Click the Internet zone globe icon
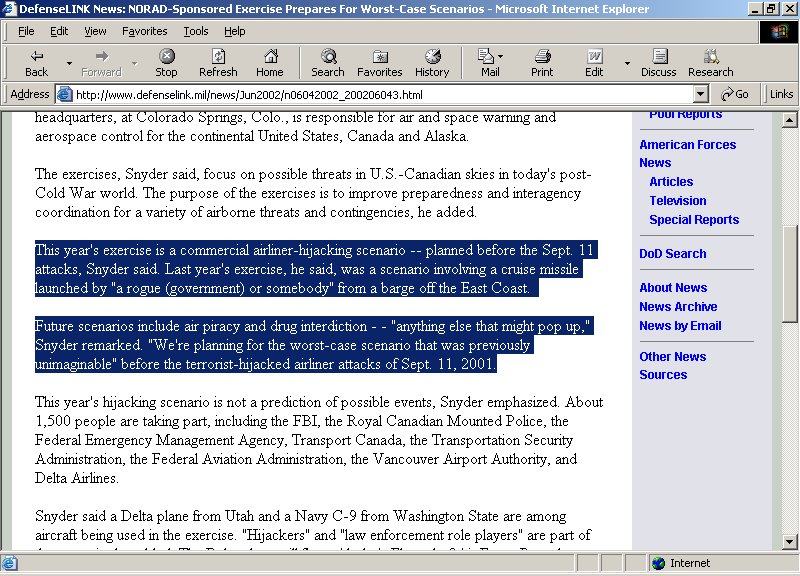 pyautogui.click(x=659, y=563)
